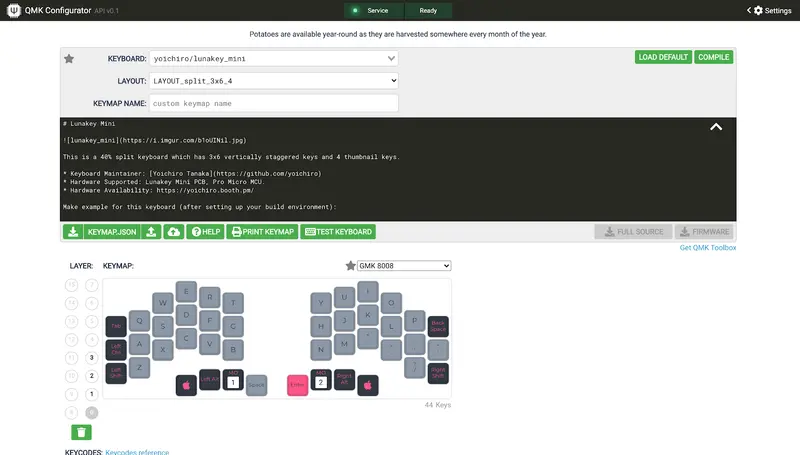Screen dimensions: 800x455
Task: Click the LOAD DEFAULT button
Action: point(663,57)
